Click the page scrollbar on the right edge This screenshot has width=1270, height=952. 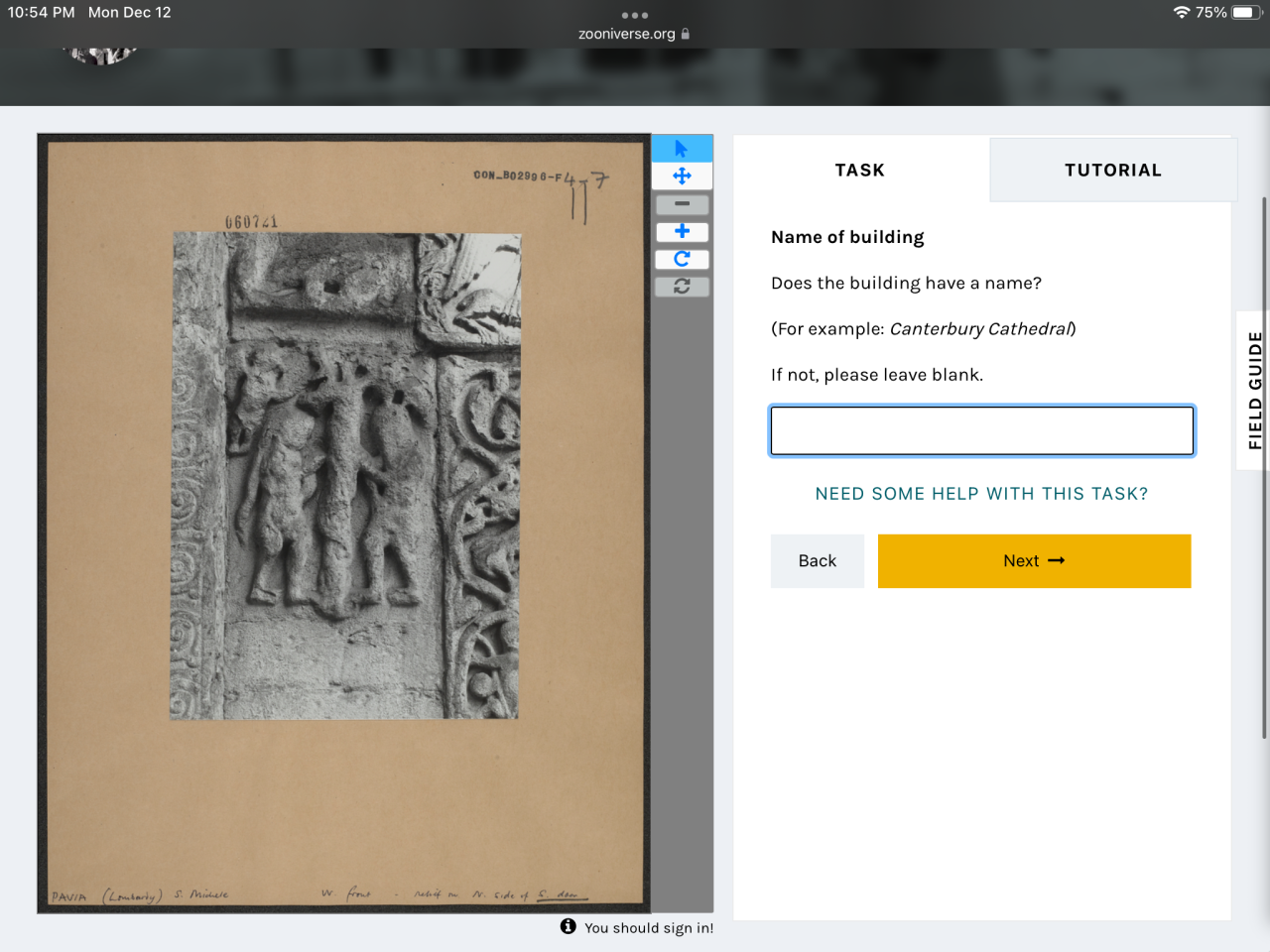[1264, 466]
